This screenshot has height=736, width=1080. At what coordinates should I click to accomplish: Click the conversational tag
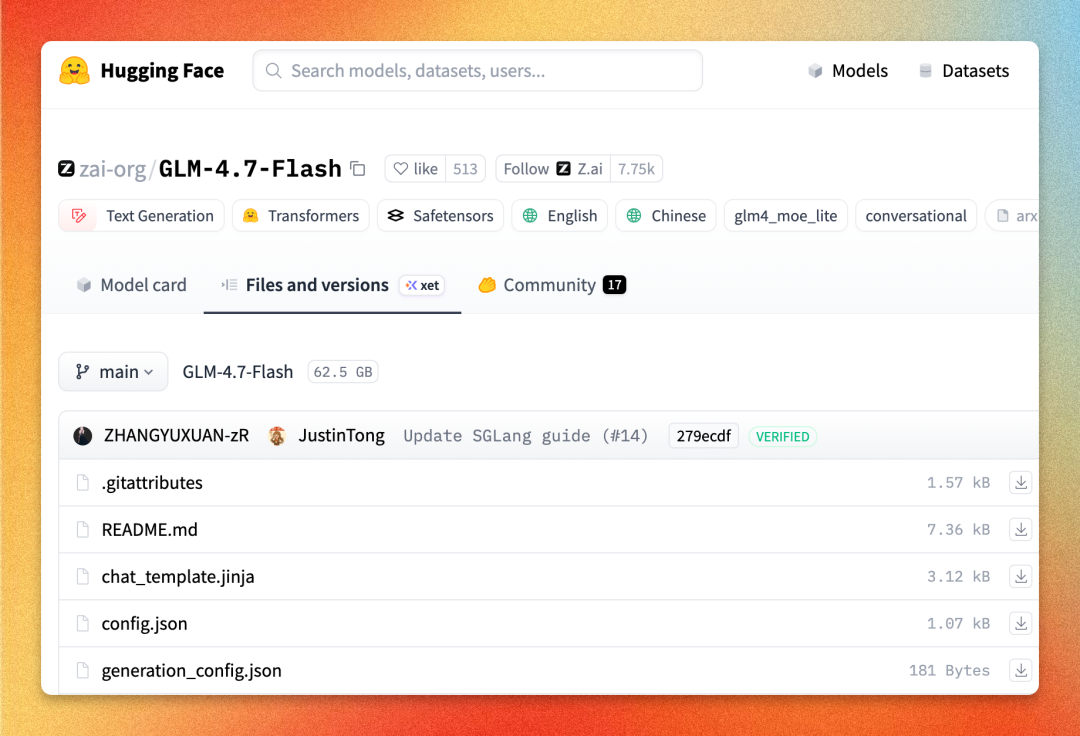point(916,216)
